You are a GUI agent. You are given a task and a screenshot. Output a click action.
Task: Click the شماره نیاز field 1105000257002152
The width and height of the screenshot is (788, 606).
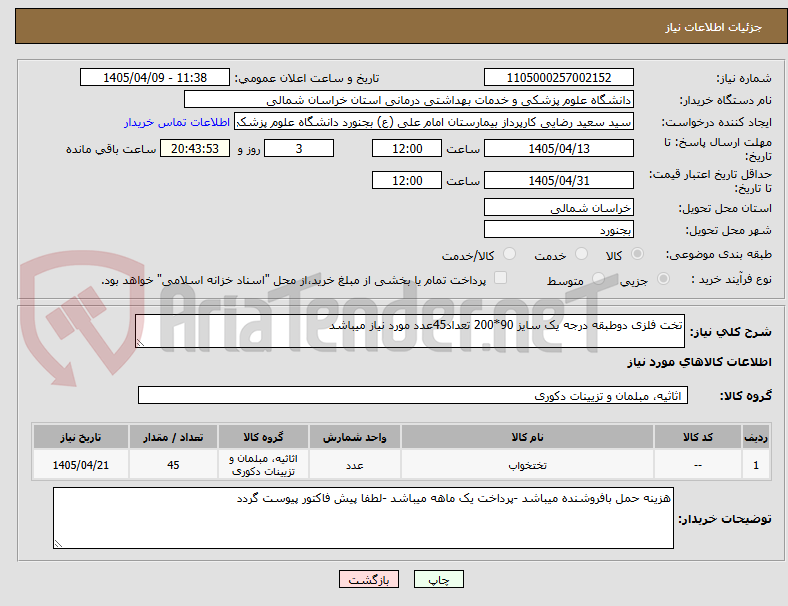click(558, 77)
